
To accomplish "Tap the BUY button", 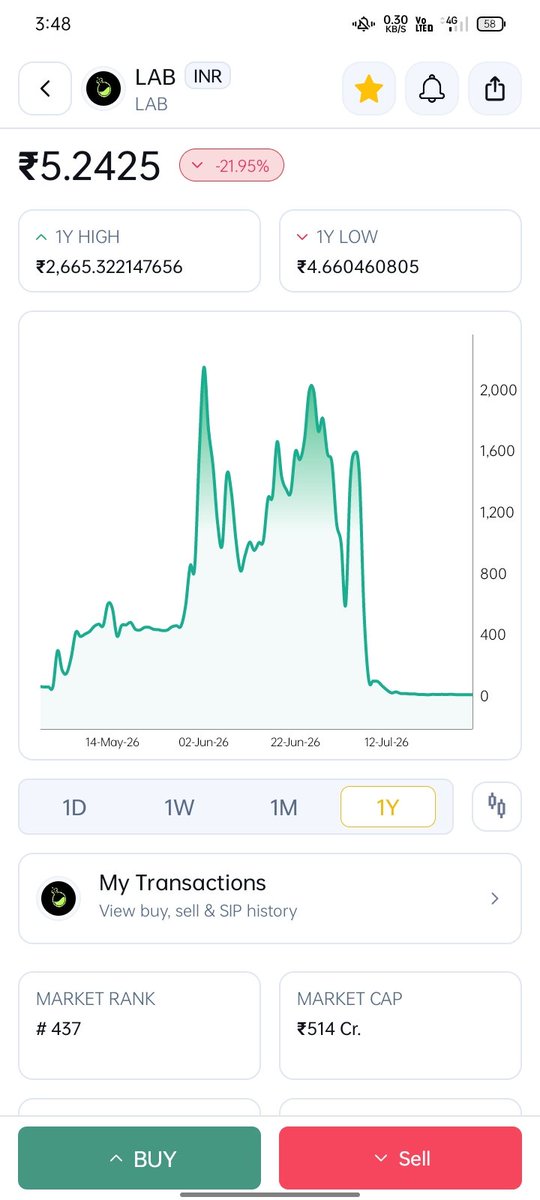I will click(140, 1159).
